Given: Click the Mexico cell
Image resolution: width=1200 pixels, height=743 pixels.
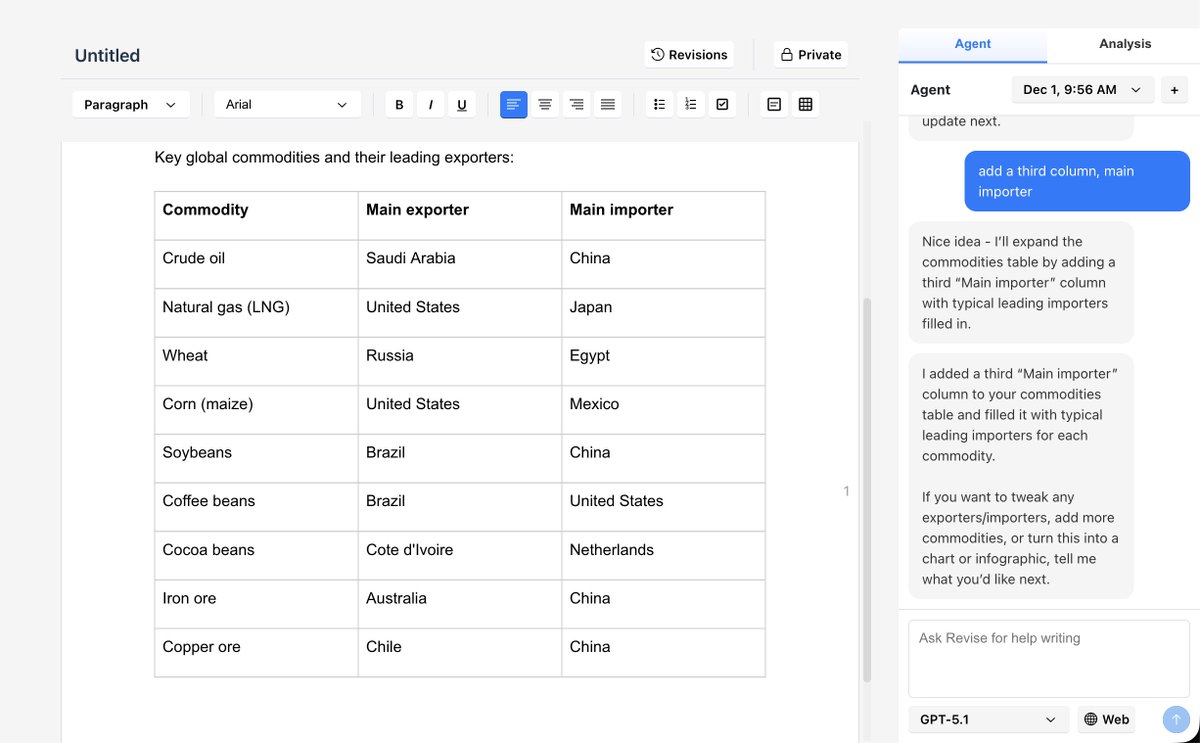Looking at the screenshot, I should pyautogui.click(x=663, y=410).
